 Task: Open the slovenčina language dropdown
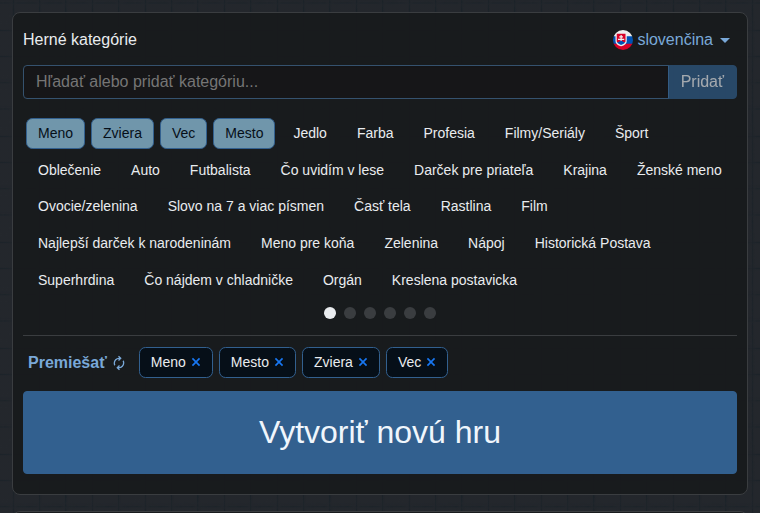[671, 40]
